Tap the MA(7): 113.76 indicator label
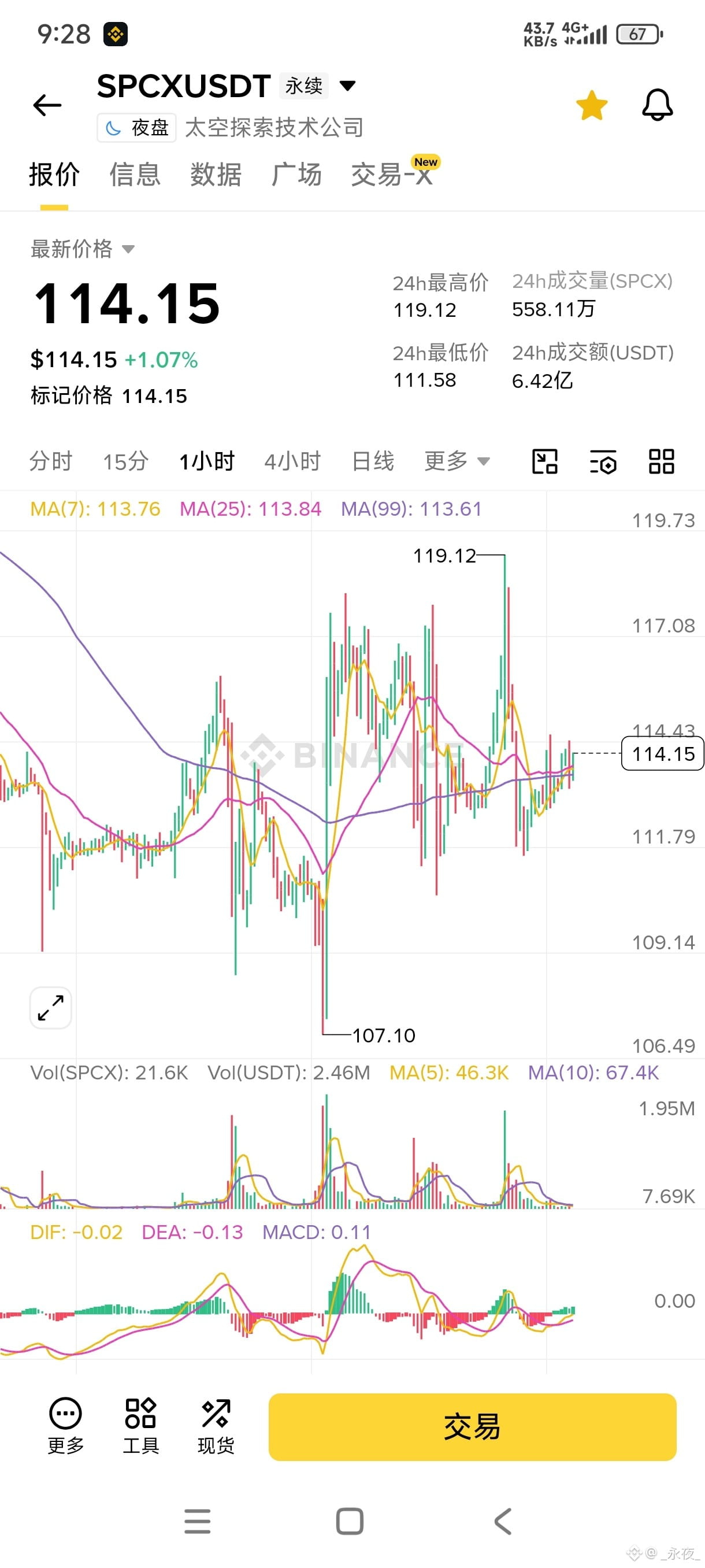Viewport: 705px width, 1568px height. coord(95,509)
